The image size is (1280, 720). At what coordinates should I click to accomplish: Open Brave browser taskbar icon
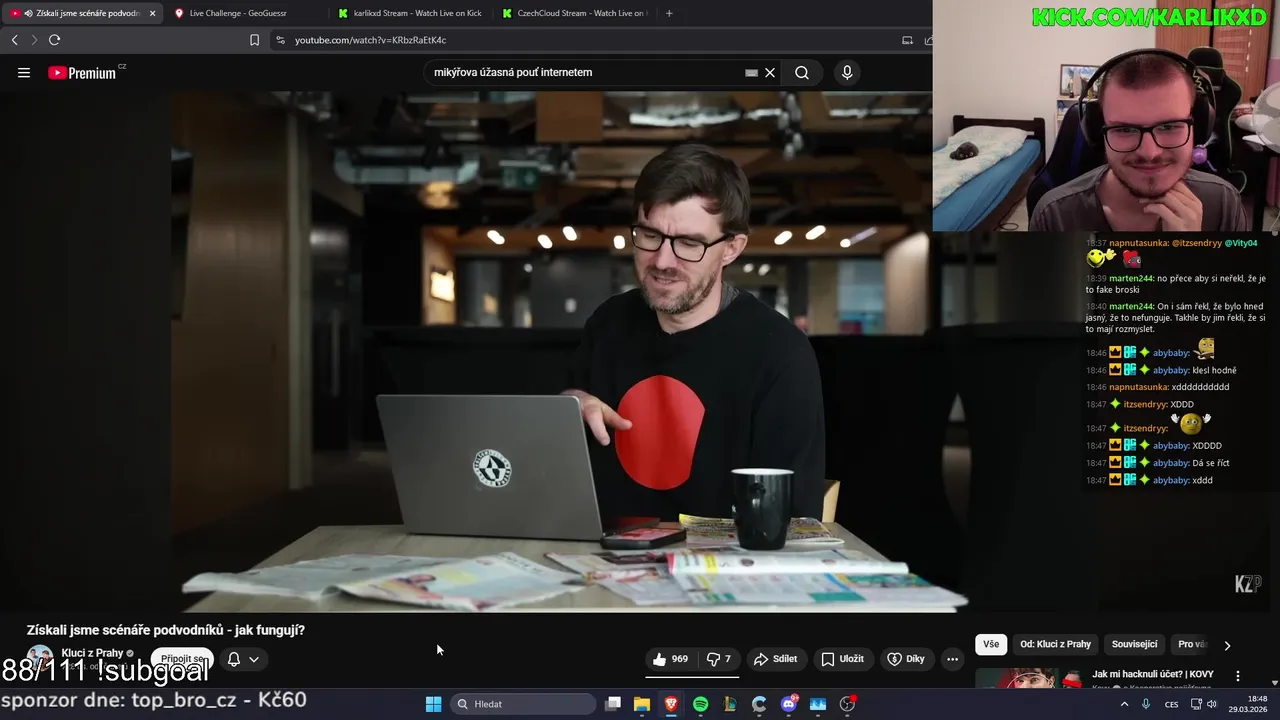(671, 704)
